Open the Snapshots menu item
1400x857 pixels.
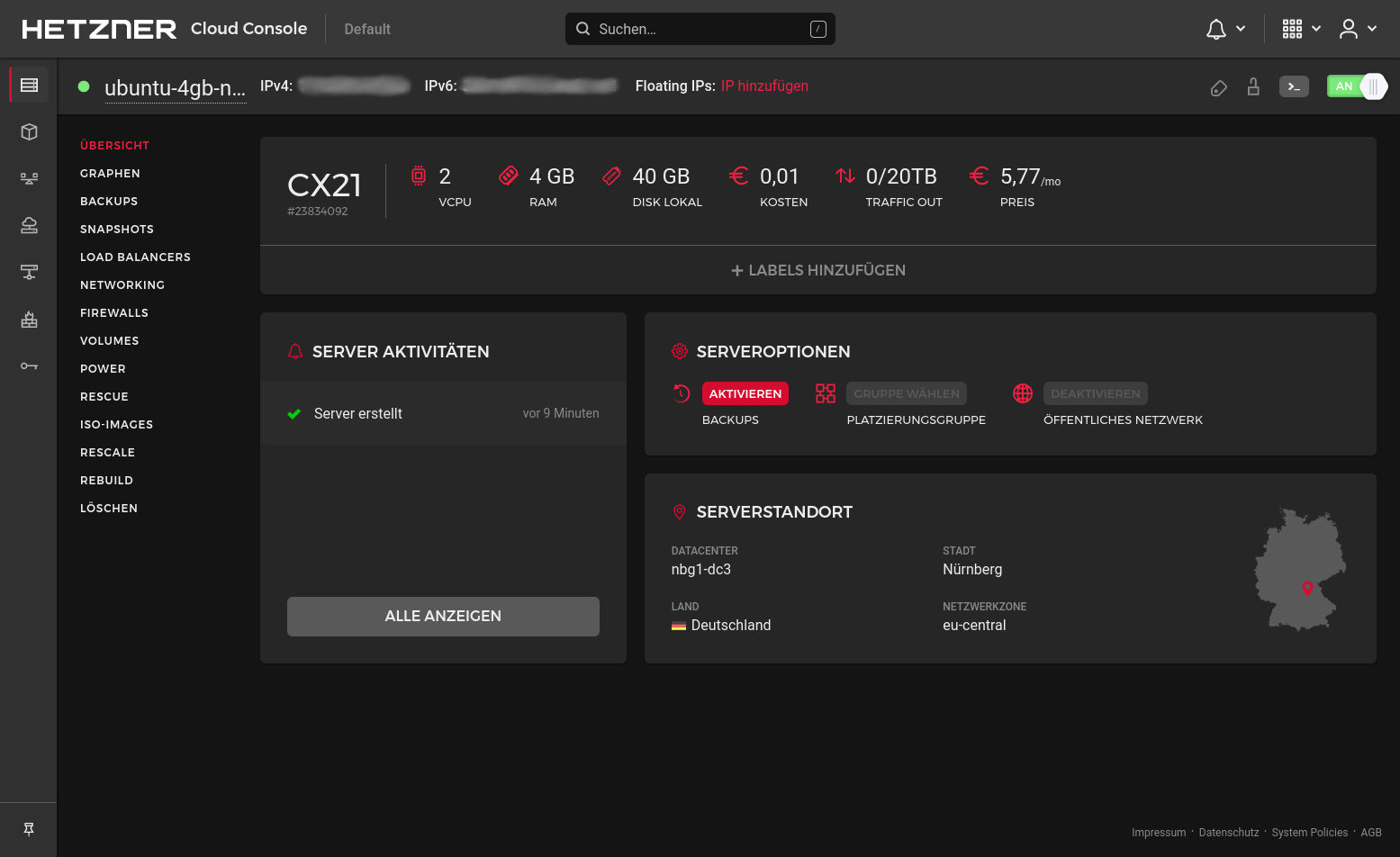[117, 229]
